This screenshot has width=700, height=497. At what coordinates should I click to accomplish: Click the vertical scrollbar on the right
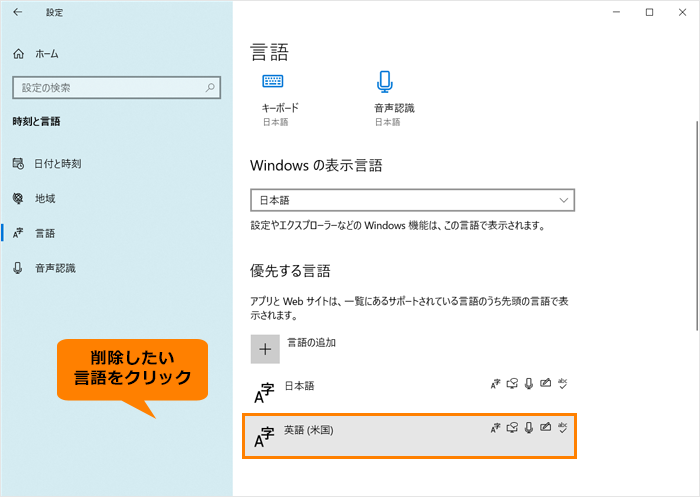point(697,226)
